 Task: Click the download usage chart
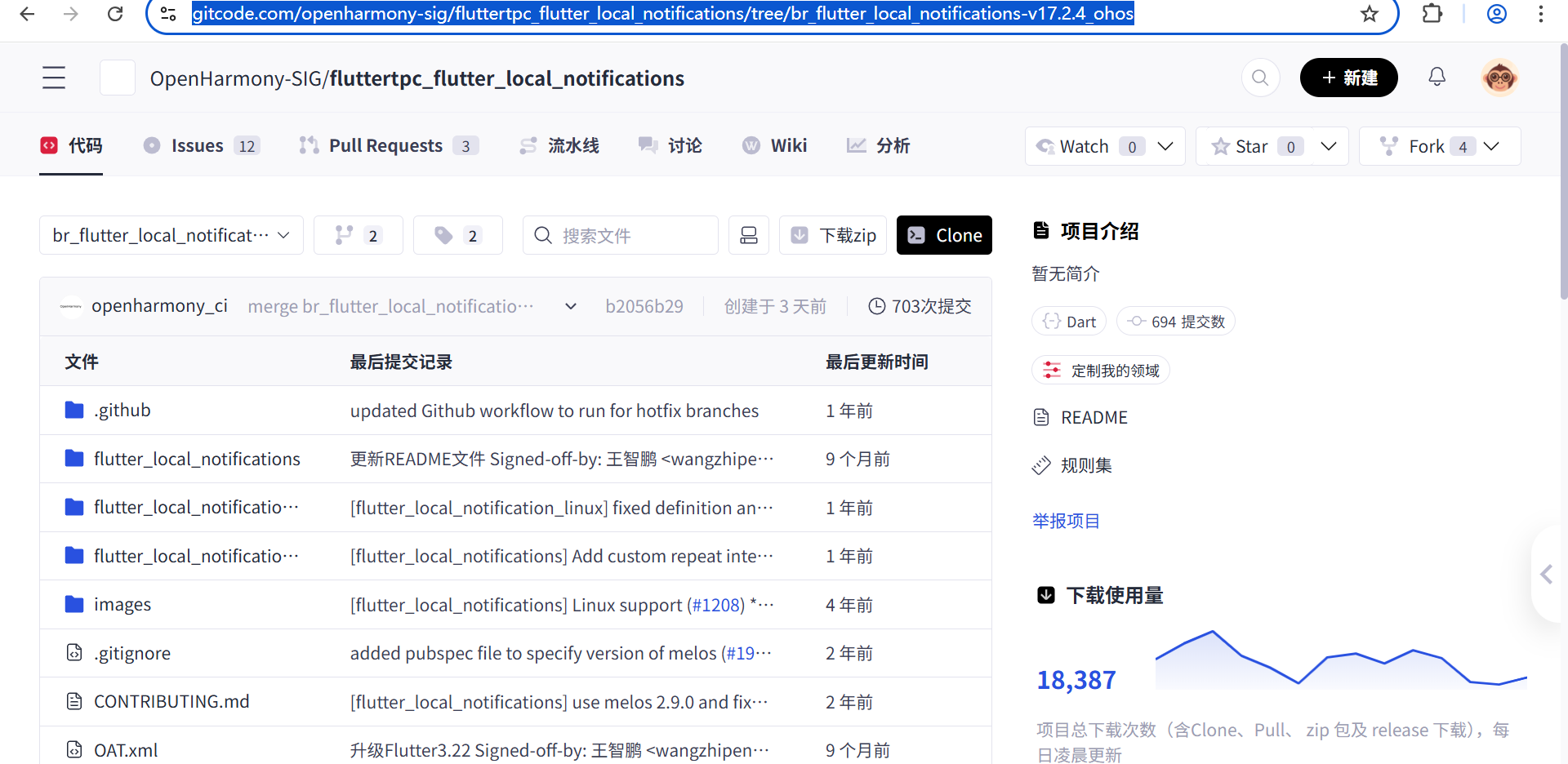coord(1341,660)
